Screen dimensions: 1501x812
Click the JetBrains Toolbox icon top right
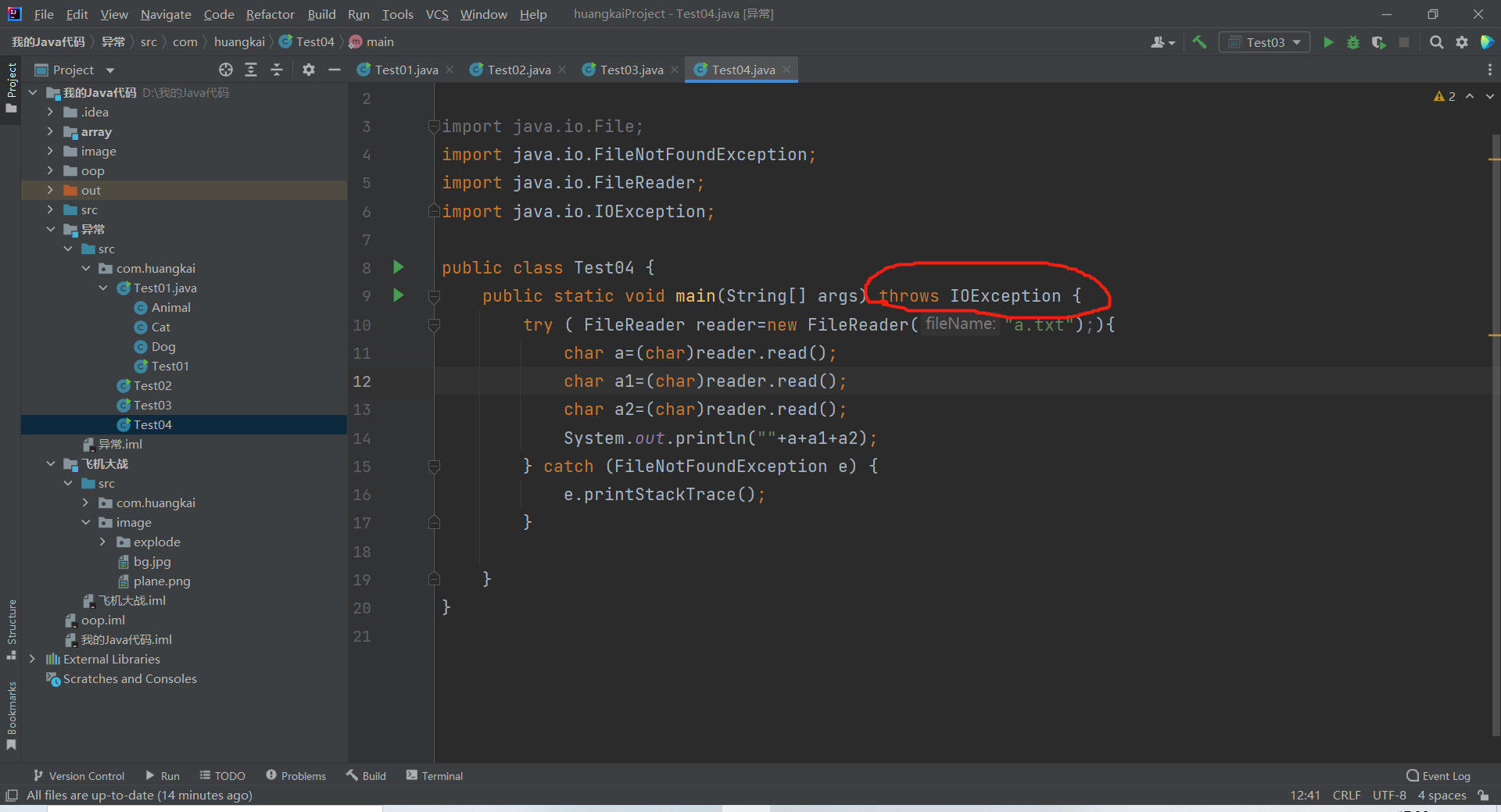pos(1487,42)
